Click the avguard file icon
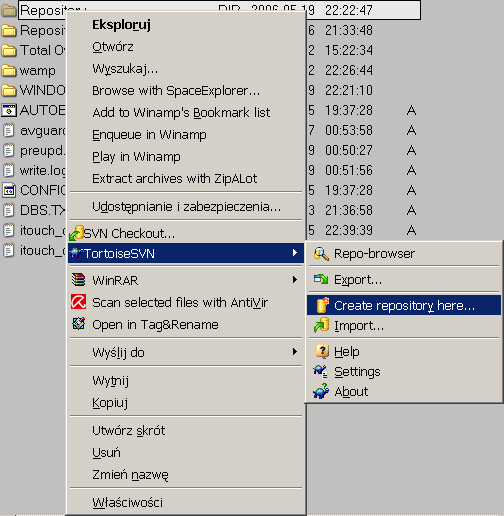Image resolution: width=504 pixels, height=516 pixels. [9, 130]
